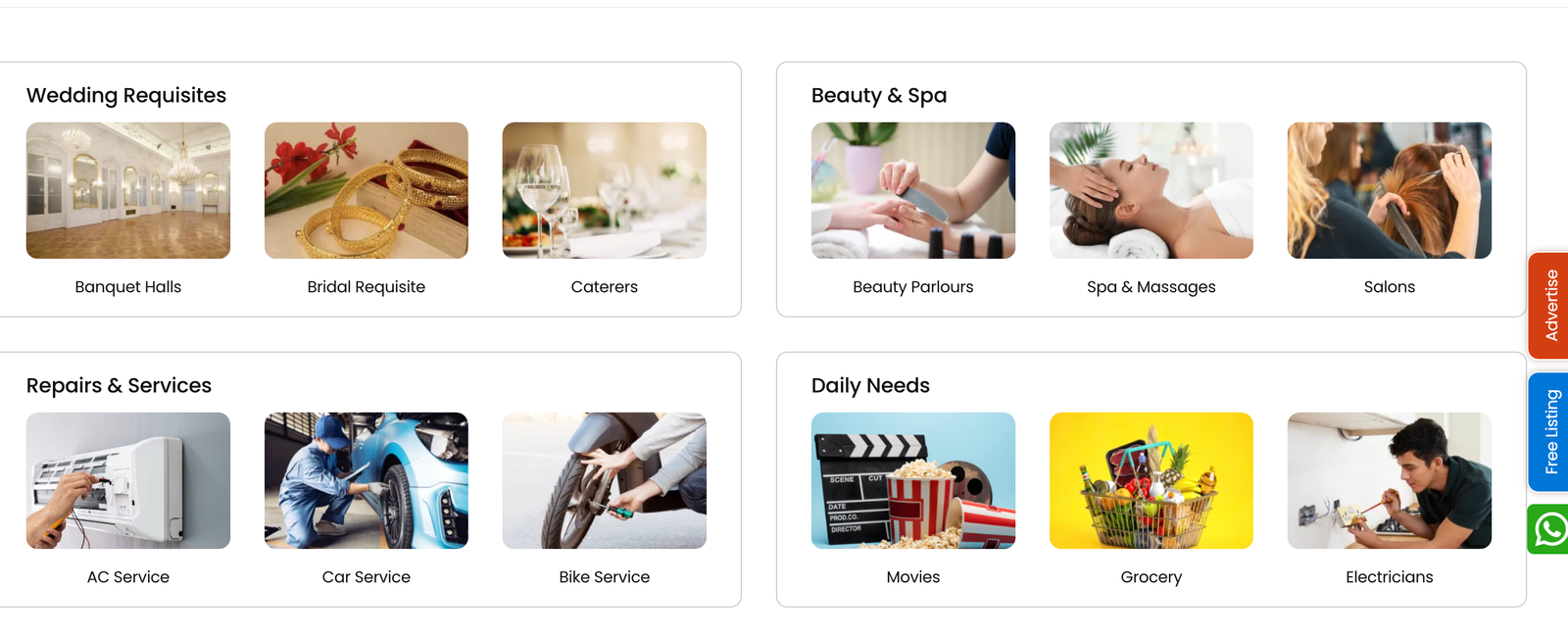Select the Grocery basket thumbnail
Viewport: 1568px width, 637px height.
pyautogui.click(x=1151, y=480)
